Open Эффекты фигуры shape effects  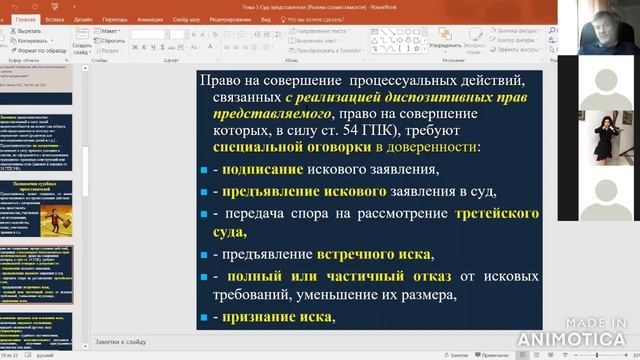[516, 49]
